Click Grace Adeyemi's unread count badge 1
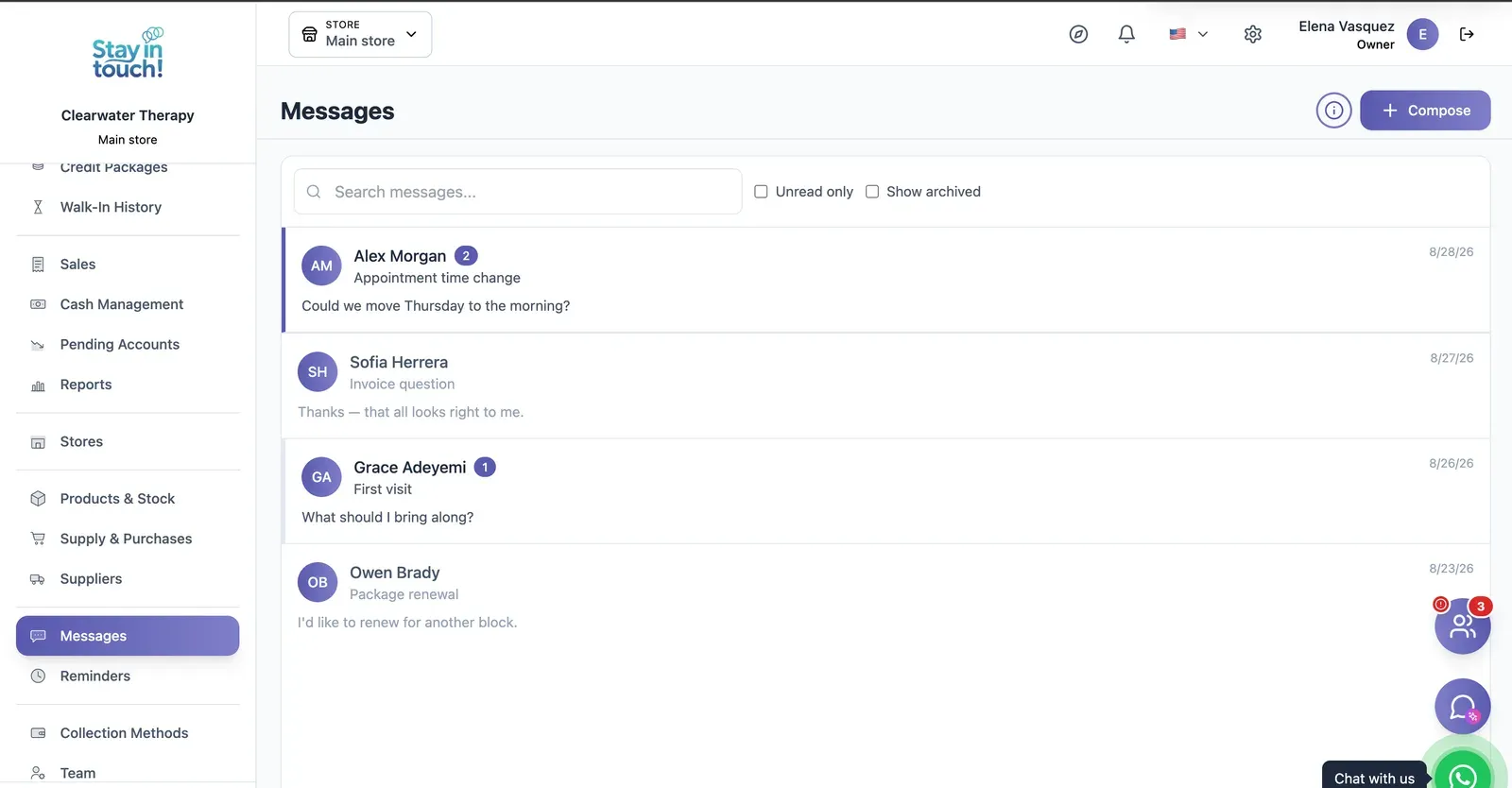The height and width of the screenshot is (788, 1512). (485, 467)
